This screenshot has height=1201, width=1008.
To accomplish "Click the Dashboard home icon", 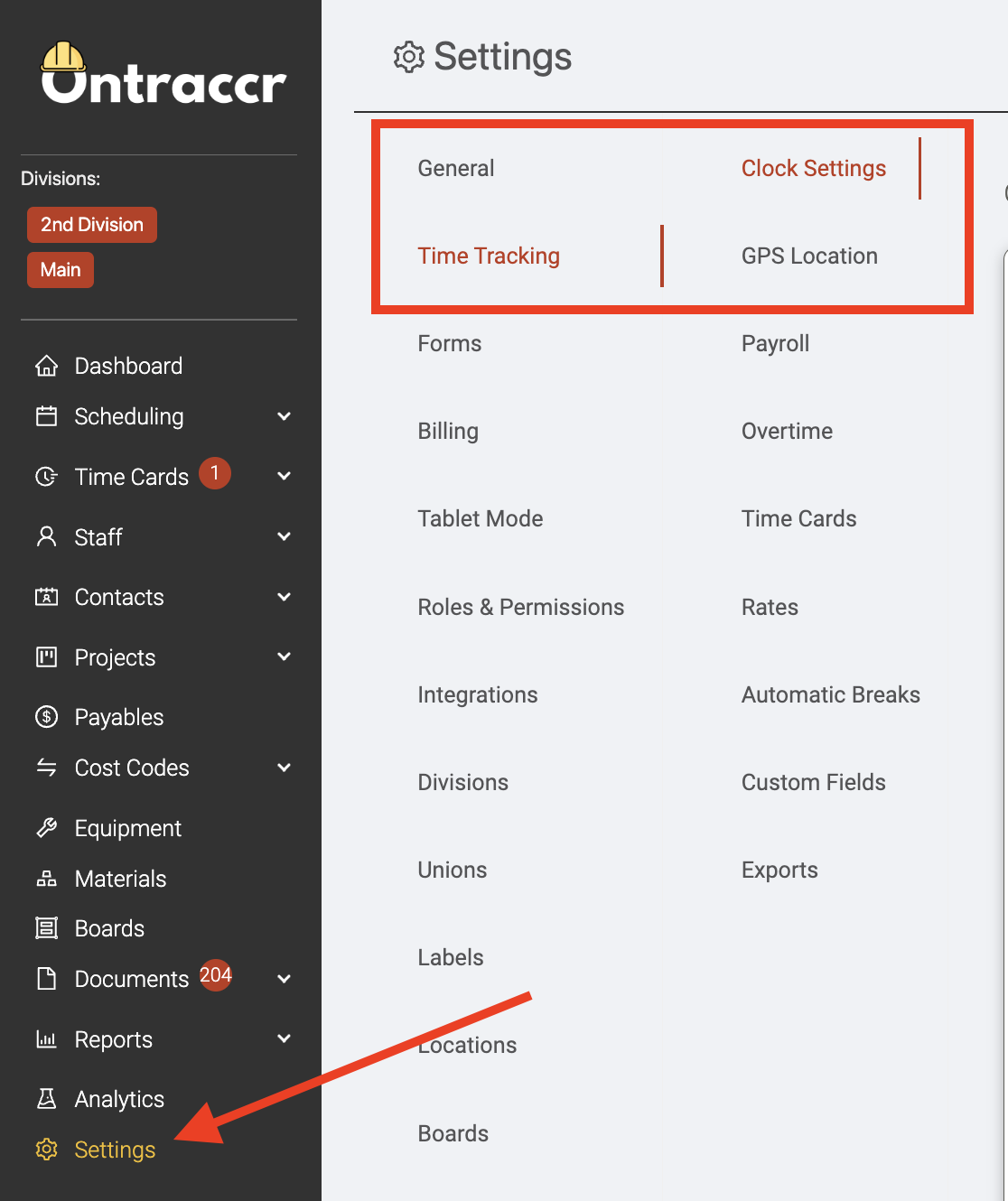I will [46, 366].
